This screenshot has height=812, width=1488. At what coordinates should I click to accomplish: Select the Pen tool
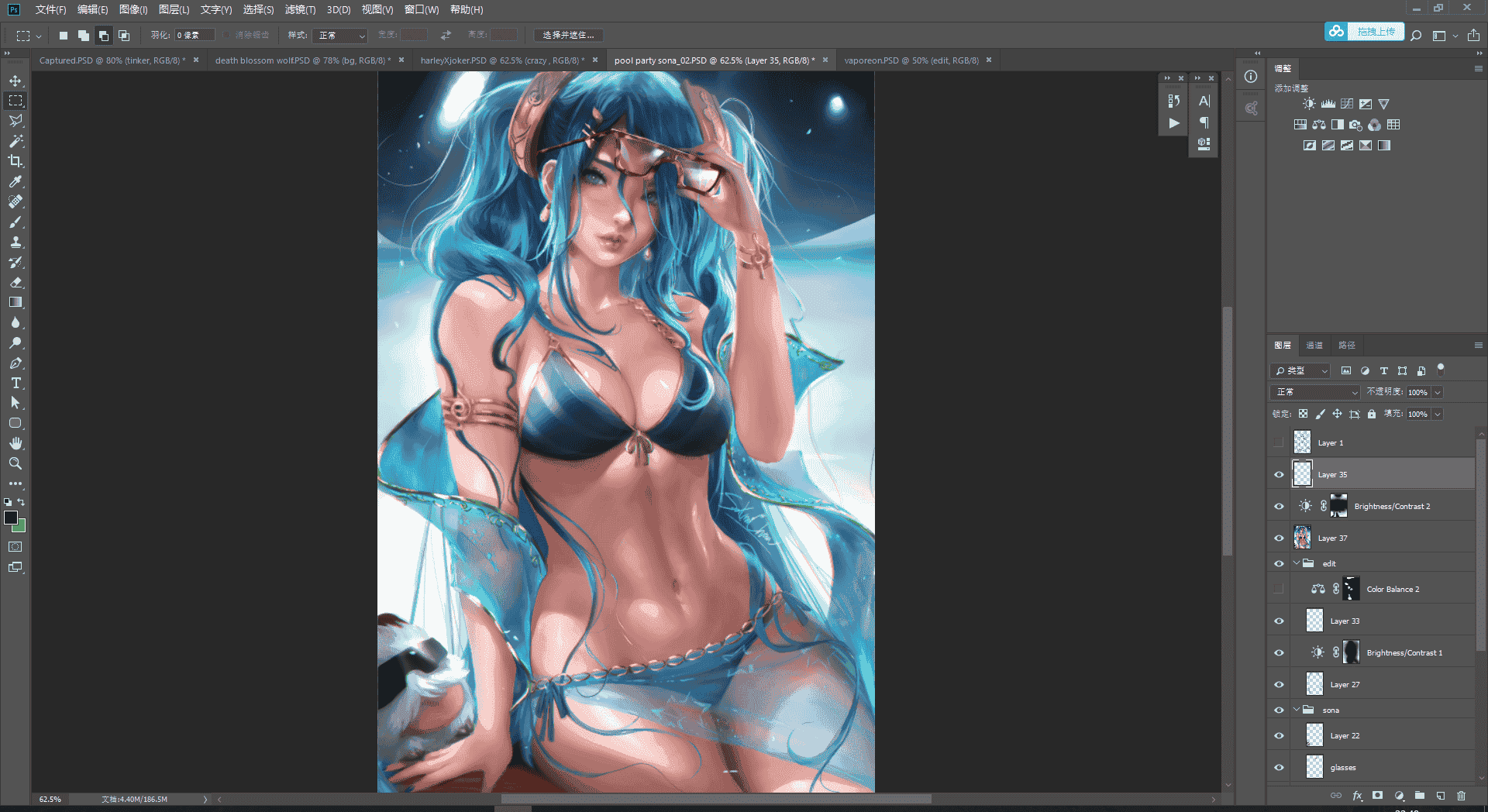tap(15, 363)
